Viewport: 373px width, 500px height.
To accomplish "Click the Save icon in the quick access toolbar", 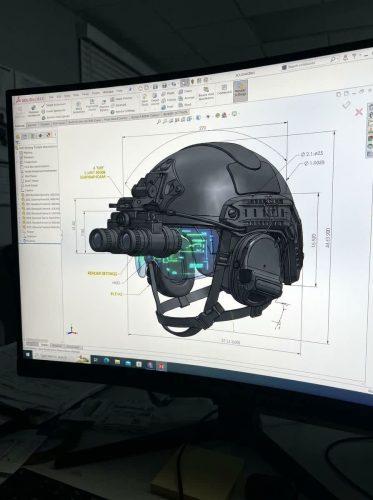I will point(155,86).
